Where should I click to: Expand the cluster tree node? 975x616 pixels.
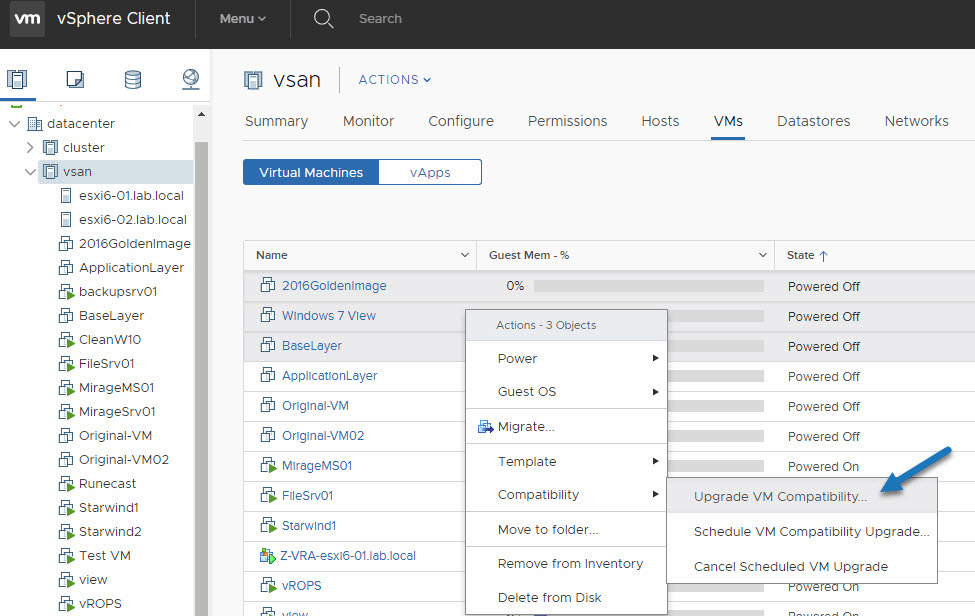pyautogui.click(x=31, y=148)
